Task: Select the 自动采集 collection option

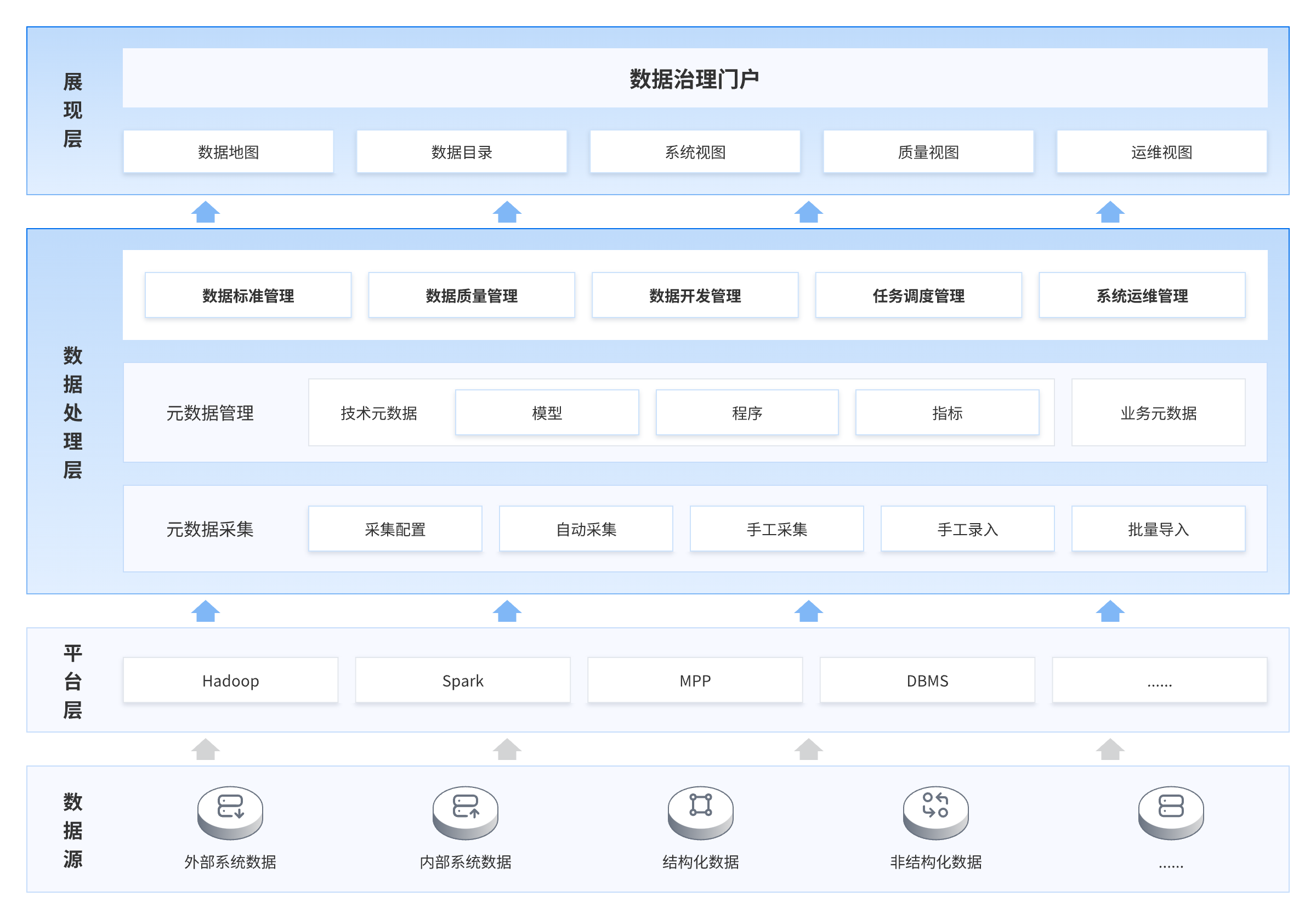Action: click(x=586, y=529)
